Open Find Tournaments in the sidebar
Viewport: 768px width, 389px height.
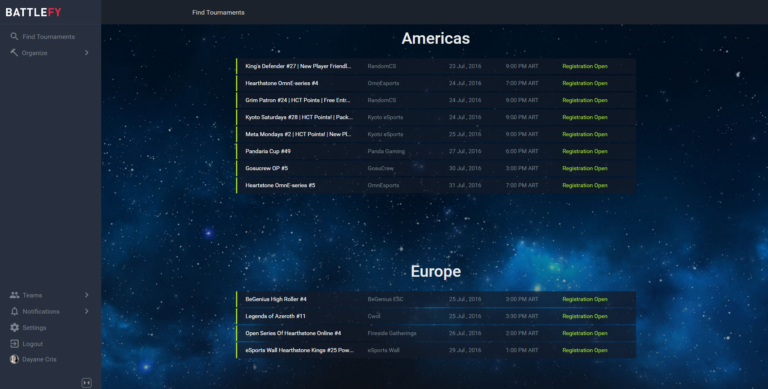click(48, 37)
